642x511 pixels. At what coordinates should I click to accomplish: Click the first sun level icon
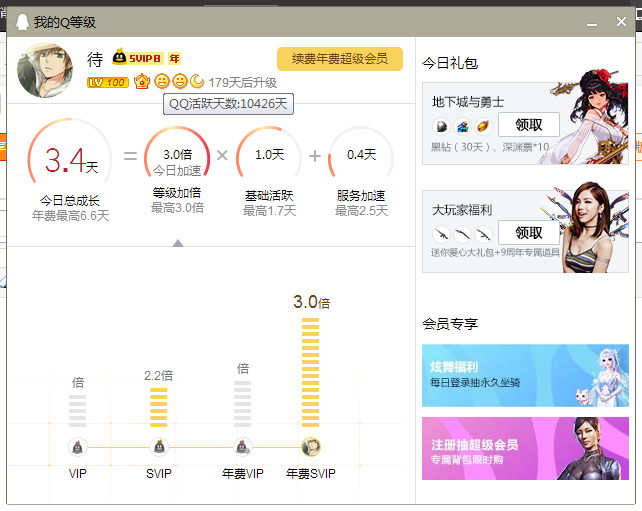point(162,81)
